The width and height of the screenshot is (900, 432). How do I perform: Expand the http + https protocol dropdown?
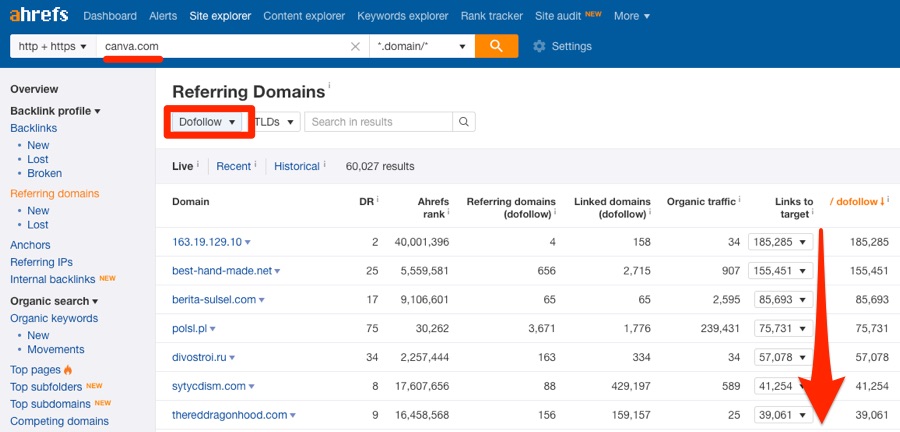click(x=53, y=46)
